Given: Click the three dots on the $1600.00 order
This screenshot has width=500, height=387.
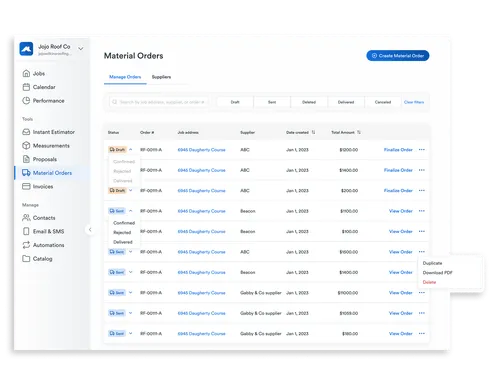Looking at the screenshot, I should [x=422, y=252].
